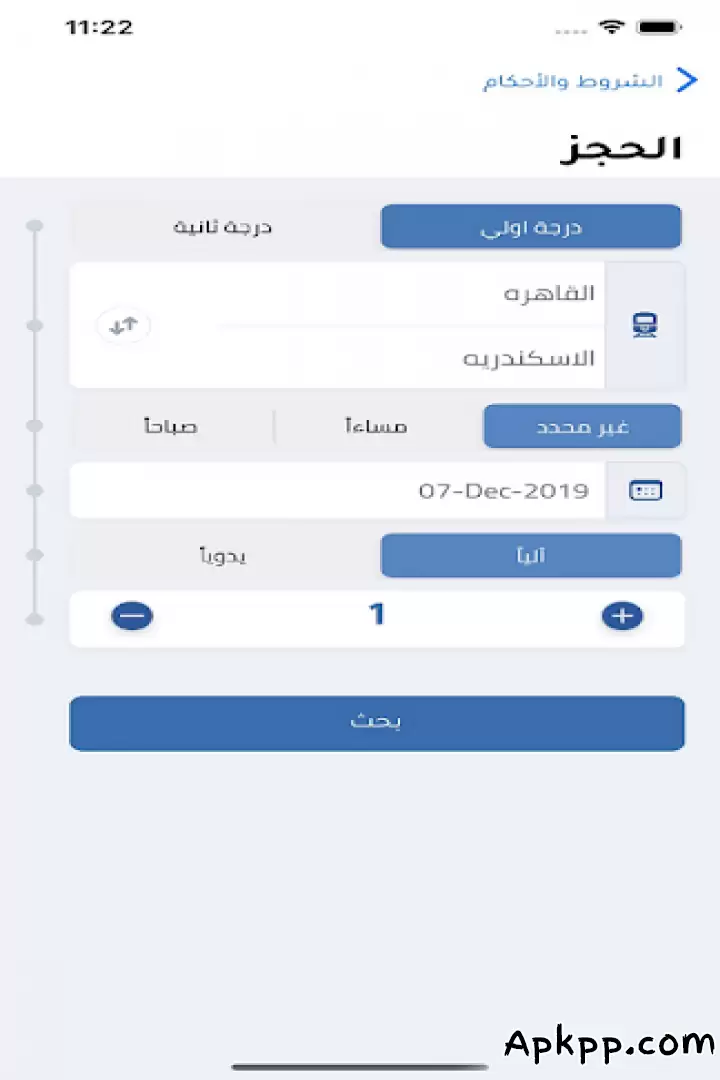Select the درجة اولى (first class) tab
The image size is (720, 1080).
pyautogui.click(x=531, y=227)
